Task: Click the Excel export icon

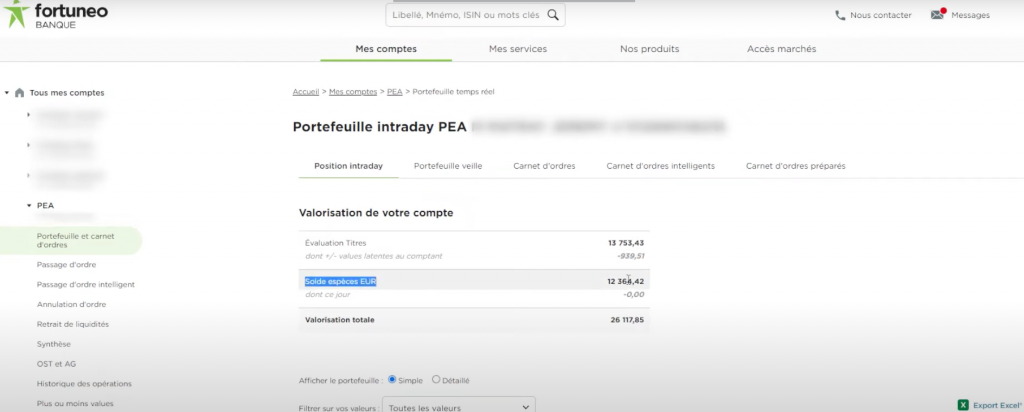Action: (x=963, y=405)
